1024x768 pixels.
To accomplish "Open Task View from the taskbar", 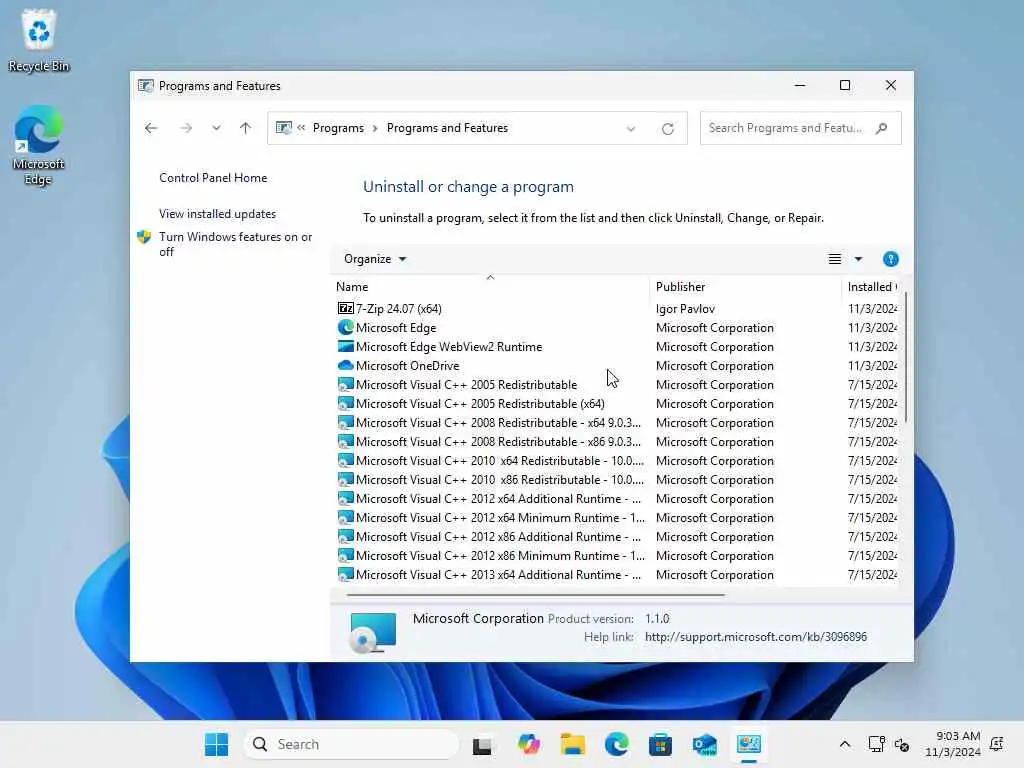I will (482, 744).
